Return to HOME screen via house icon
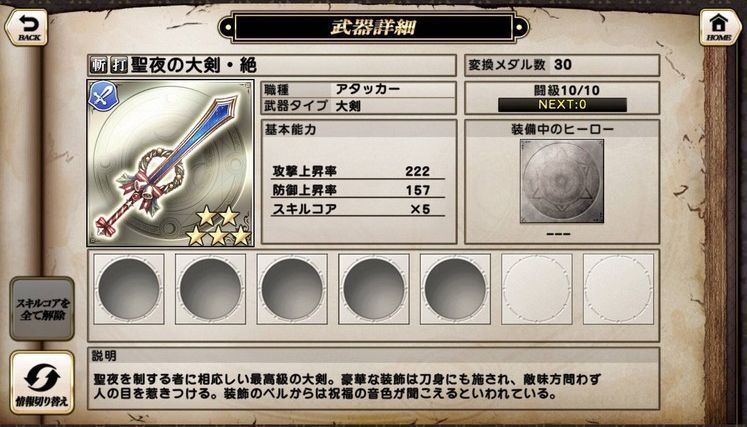 click(x=720, y=27)
